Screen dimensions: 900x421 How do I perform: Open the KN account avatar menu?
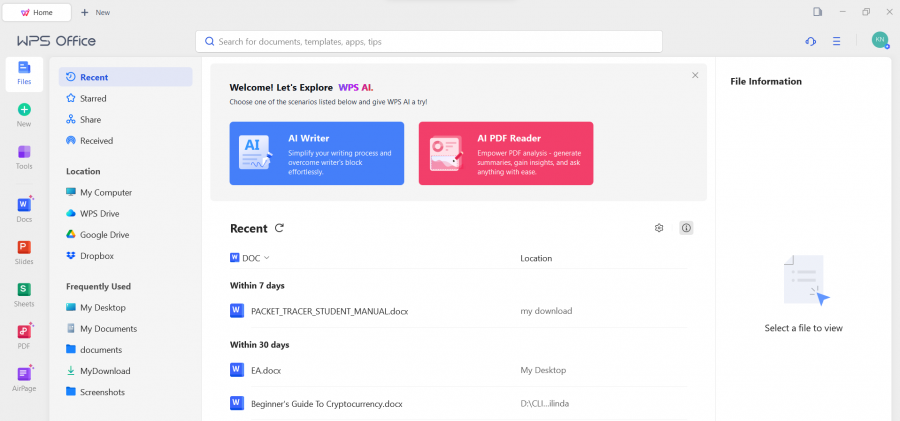click(879, 40)
